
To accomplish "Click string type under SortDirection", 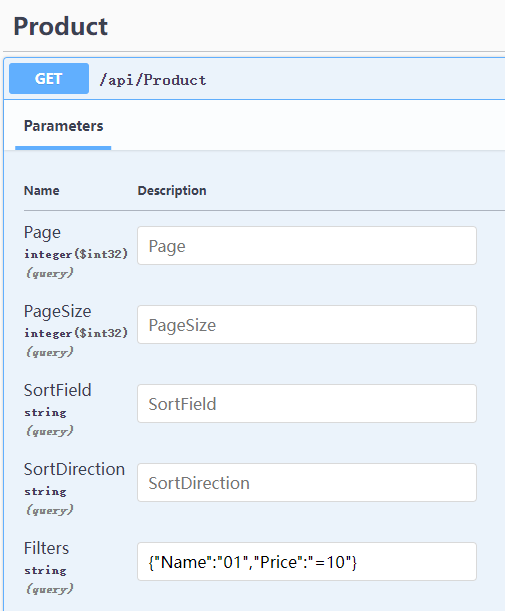I will [45, 491].
